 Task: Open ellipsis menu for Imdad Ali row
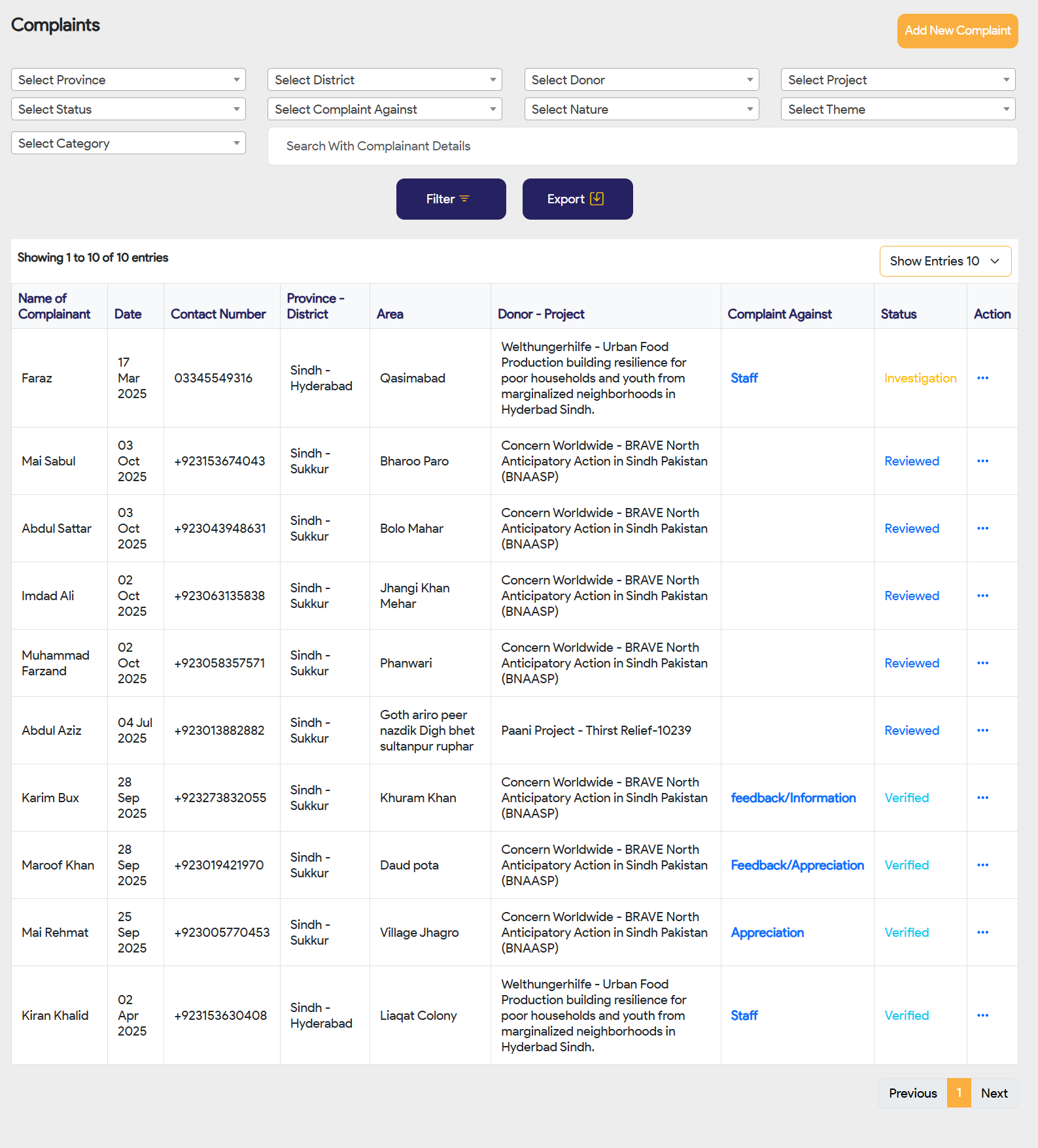tap(982, 596)
